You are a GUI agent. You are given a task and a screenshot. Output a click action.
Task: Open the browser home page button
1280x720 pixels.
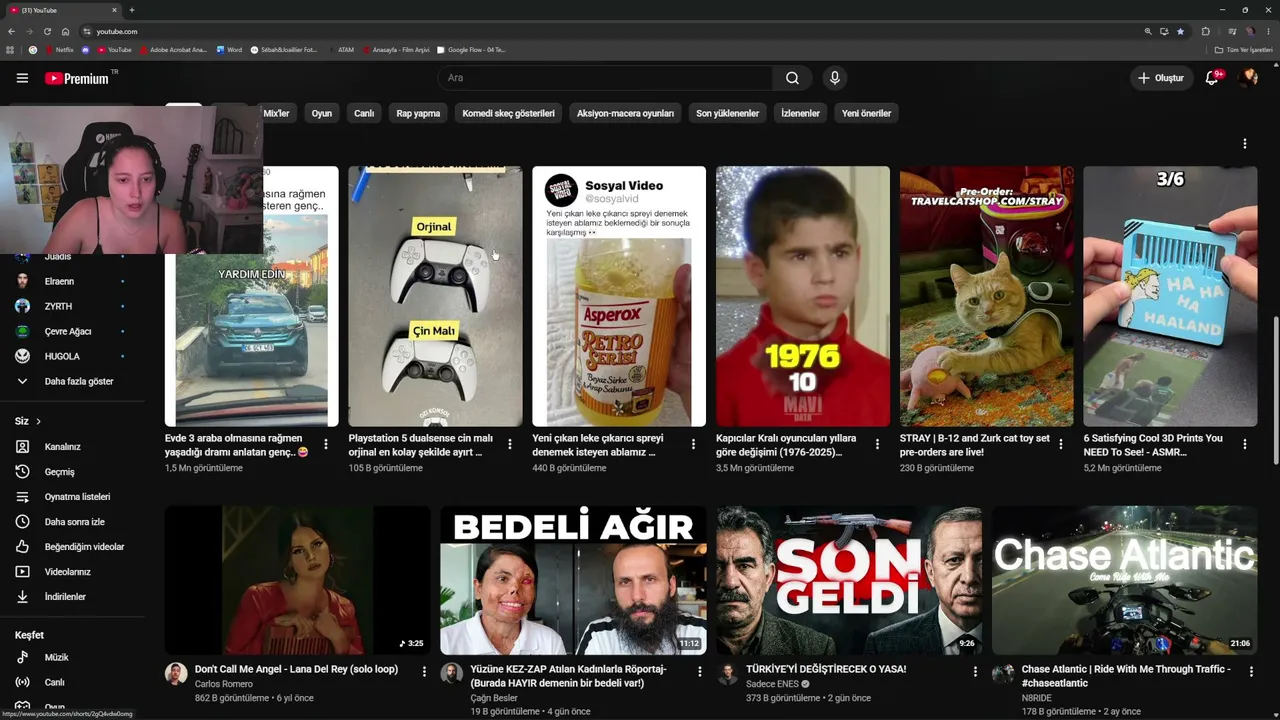point(66,31)
